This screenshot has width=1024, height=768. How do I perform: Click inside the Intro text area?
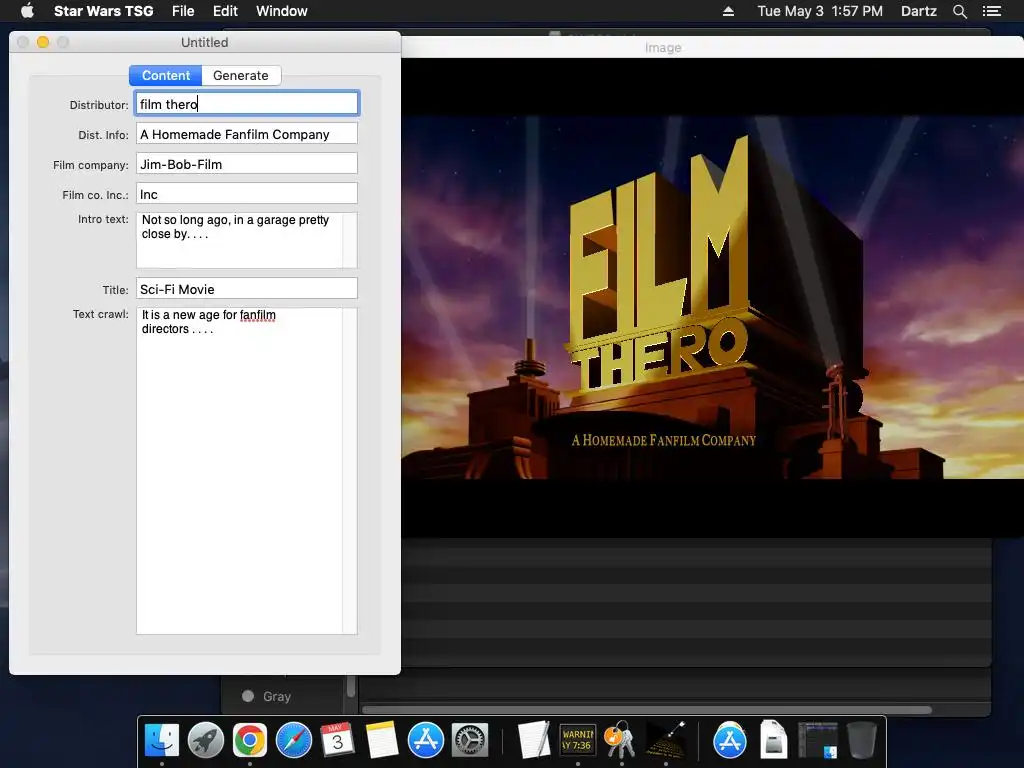(x=247, y=240)
